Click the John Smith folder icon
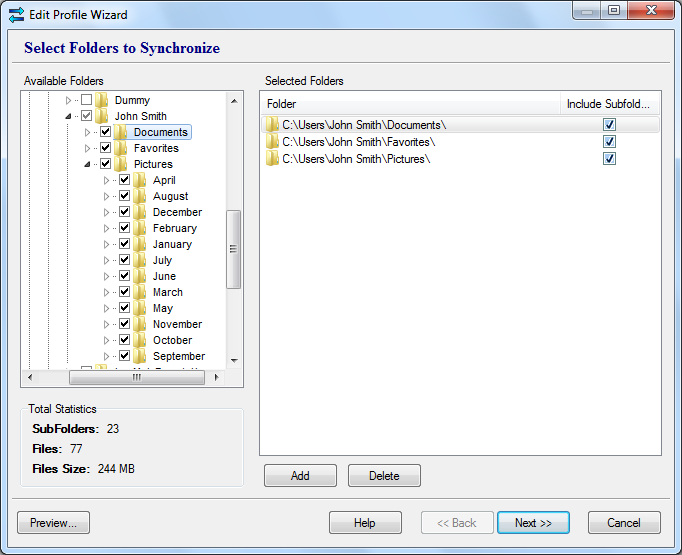Viewport: 682px width, 555px height. [x=102, y=116]
